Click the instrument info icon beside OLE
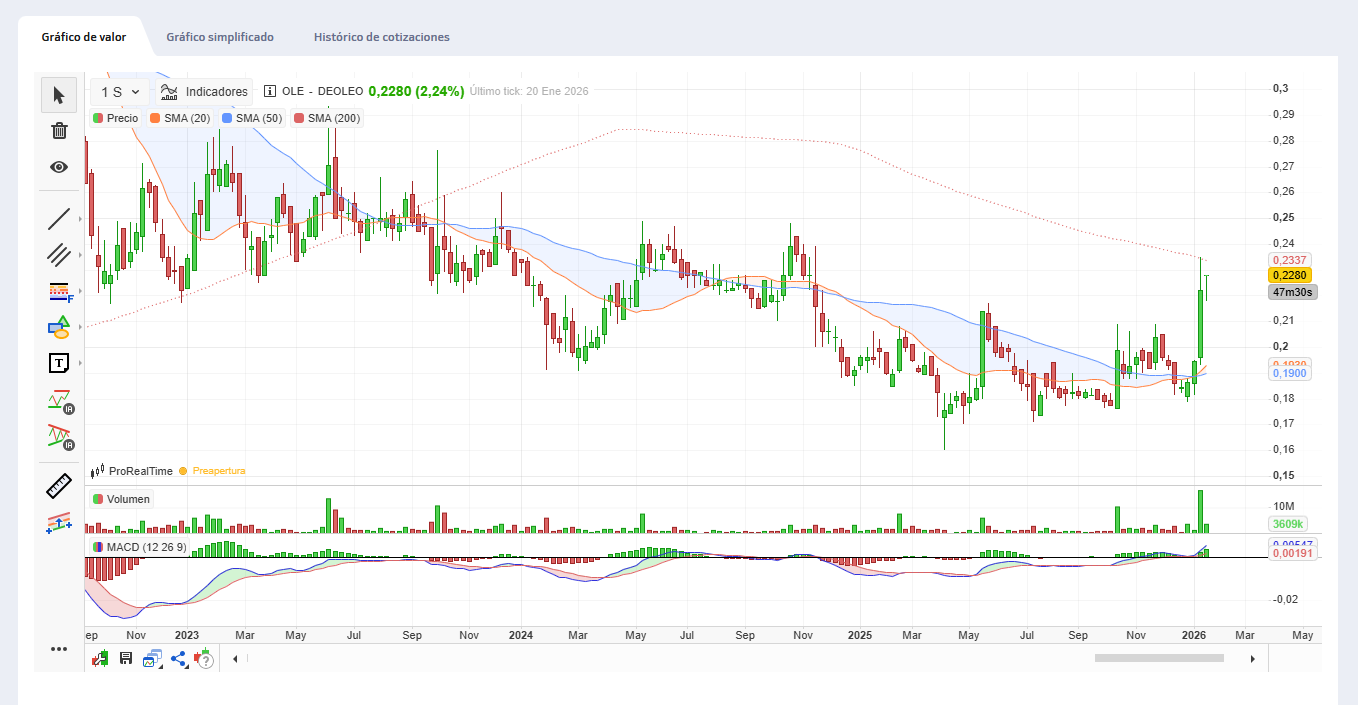 [270, 91]
